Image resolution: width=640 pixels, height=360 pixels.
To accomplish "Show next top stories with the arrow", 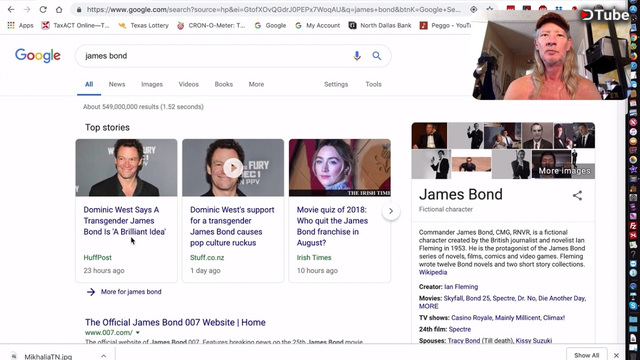I will point(391,211).
